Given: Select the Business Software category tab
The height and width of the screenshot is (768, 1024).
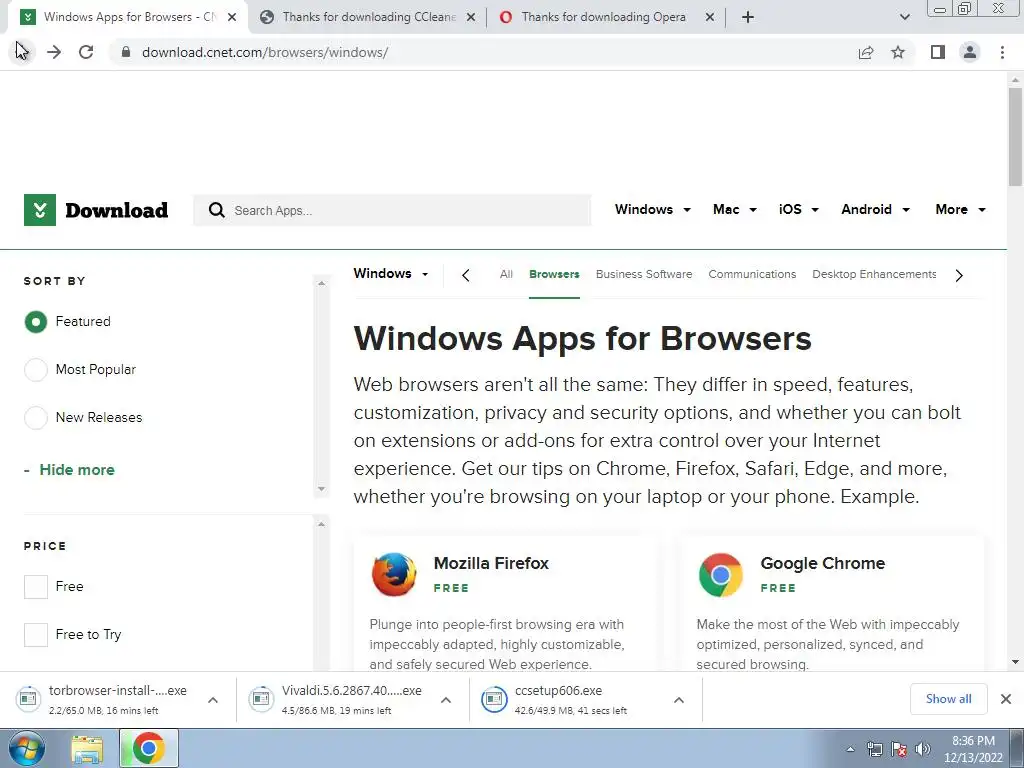Looking at the screenshot, I should click(x=644, y=274).
